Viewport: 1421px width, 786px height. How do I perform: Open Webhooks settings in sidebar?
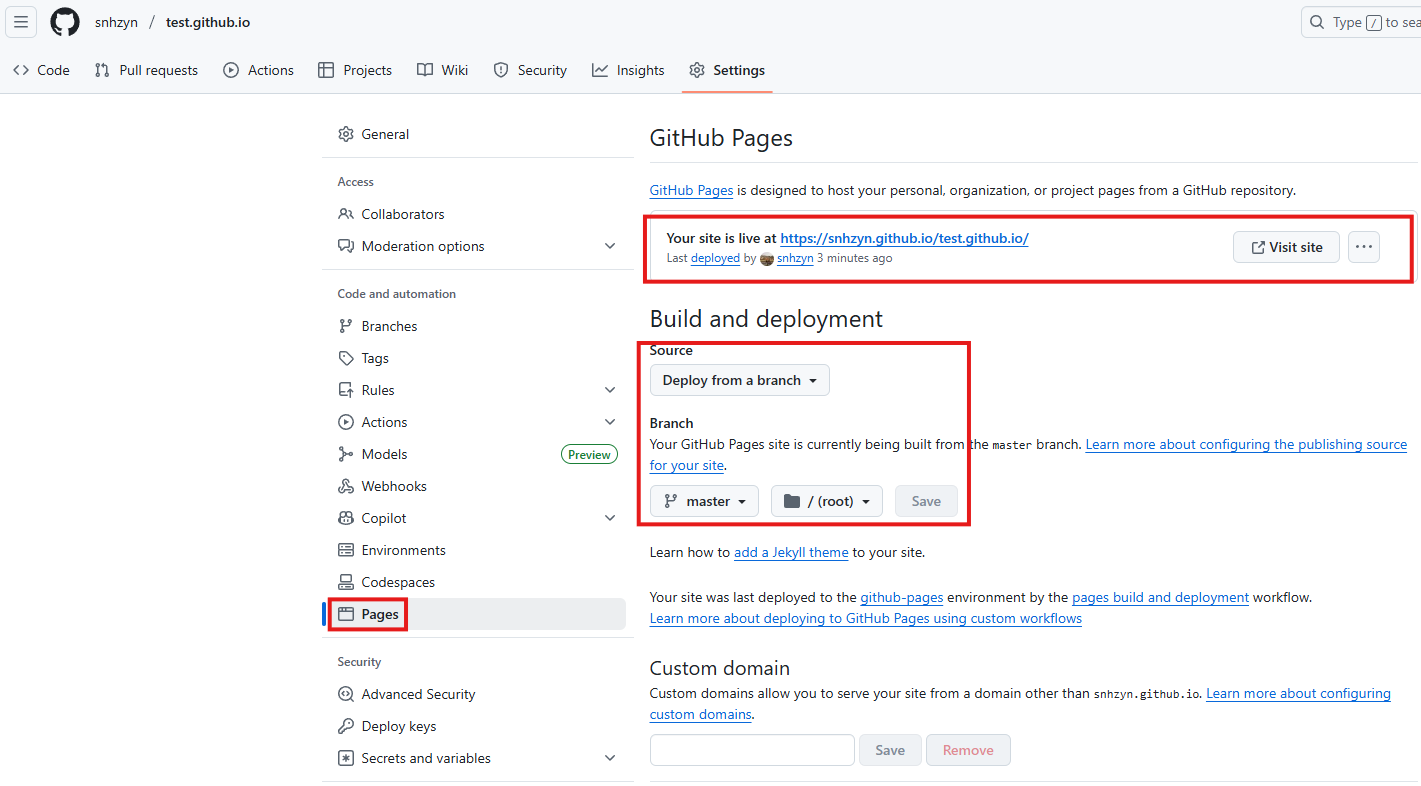point(393,486)
